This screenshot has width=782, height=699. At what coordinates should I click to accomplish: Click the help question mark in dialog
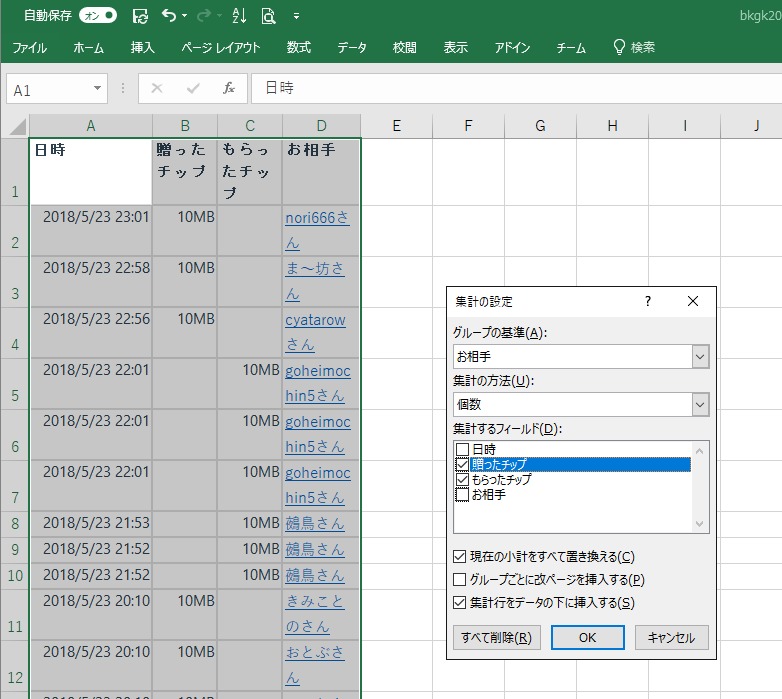(647, 301)
